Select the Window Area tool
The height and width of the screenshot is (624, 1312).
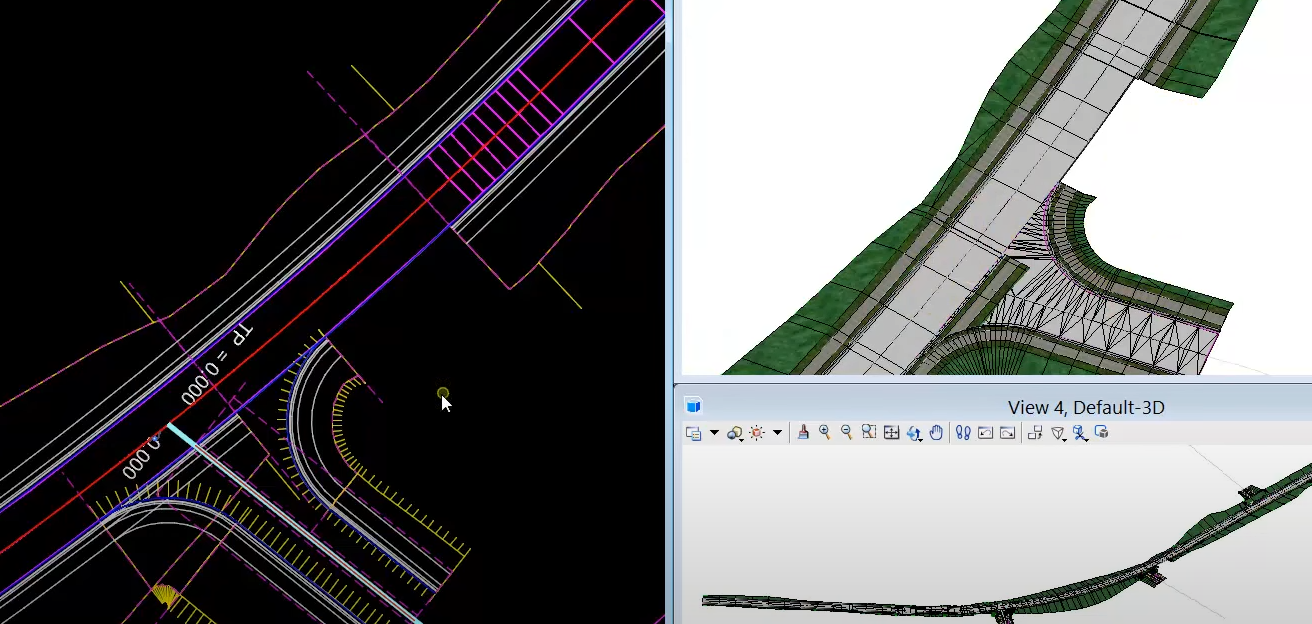868,432
